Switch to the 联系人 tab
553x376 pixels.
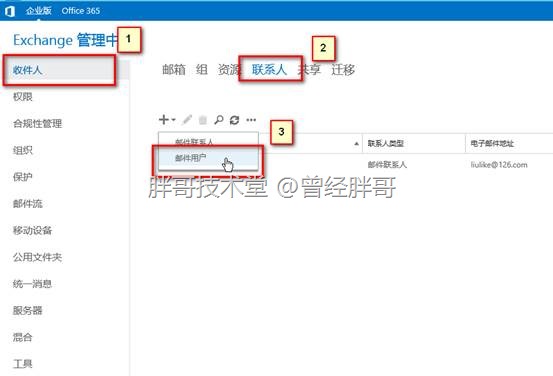coord(269,69)
